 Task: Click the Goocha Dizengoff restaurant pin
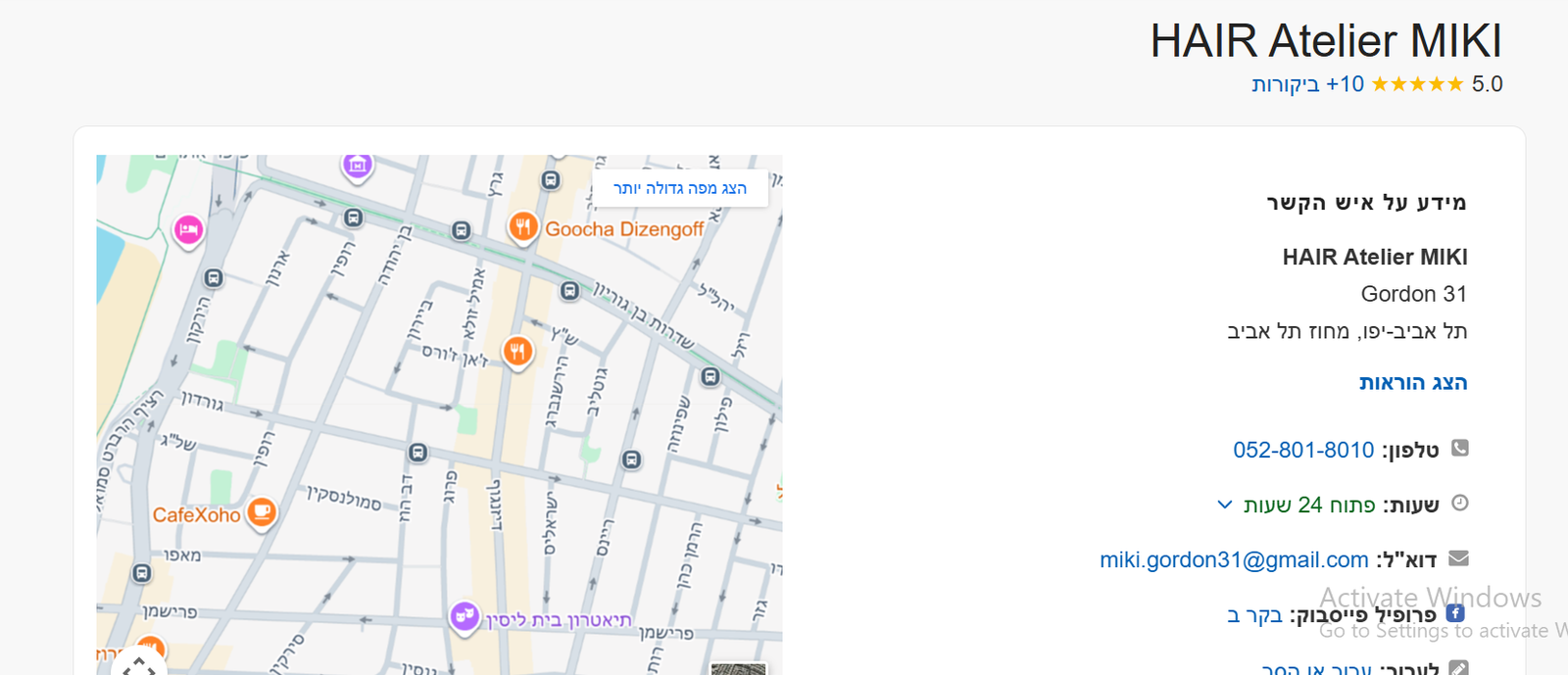523,227
